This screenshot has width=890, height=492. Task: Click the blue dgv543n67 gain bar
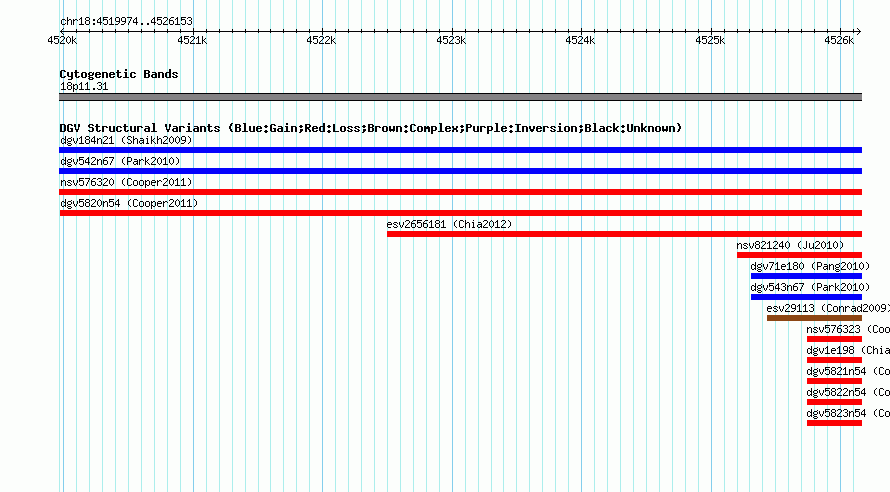tap(807, 297)
